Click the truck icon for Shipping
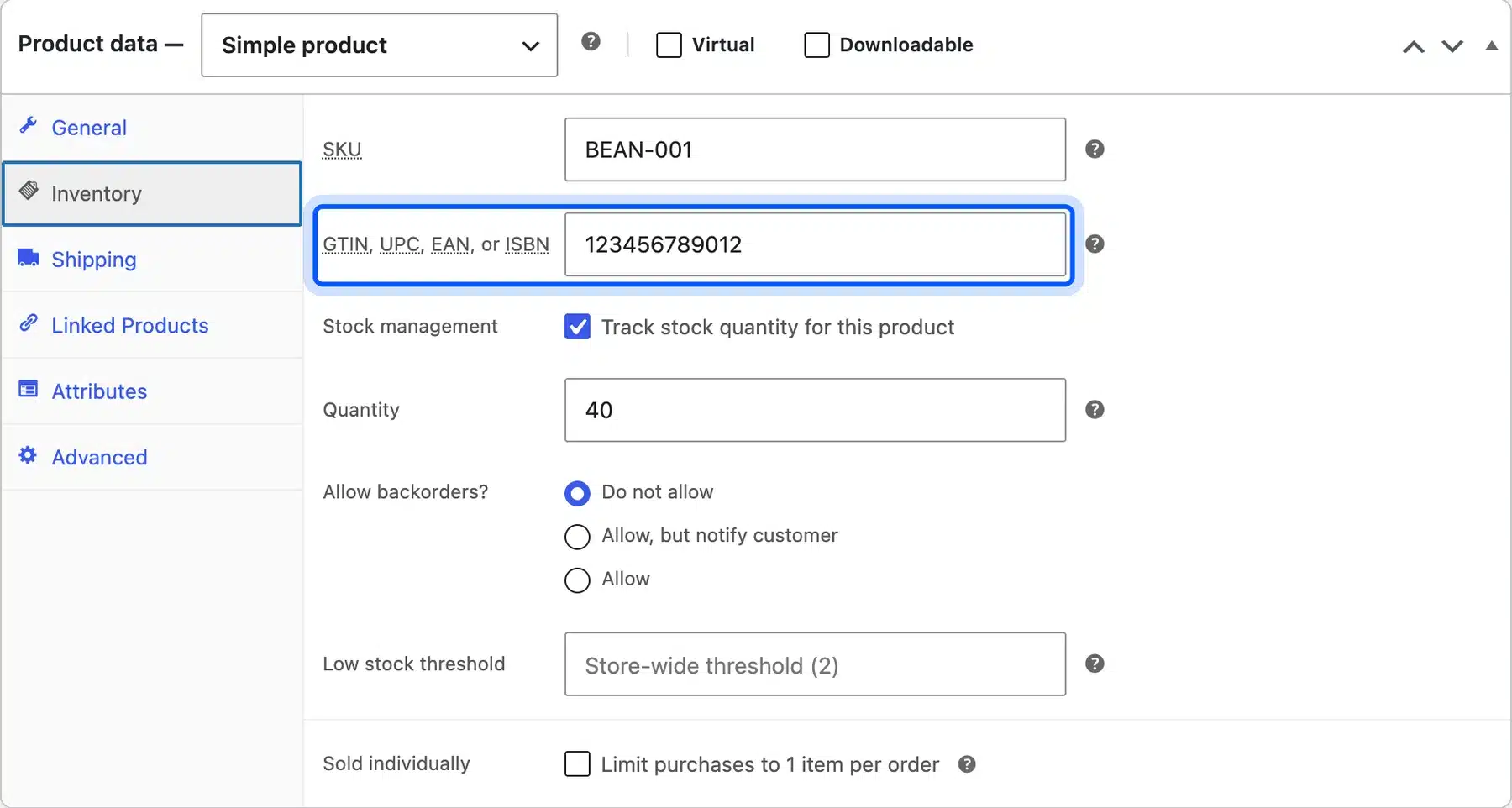This screenshot has width=1512, height=808. (29, 258)
